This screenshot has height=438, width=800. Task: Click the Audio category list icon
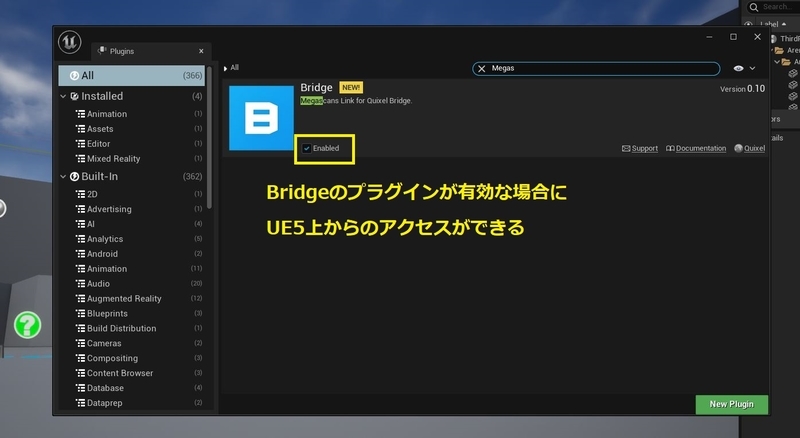tap(80, 283)
